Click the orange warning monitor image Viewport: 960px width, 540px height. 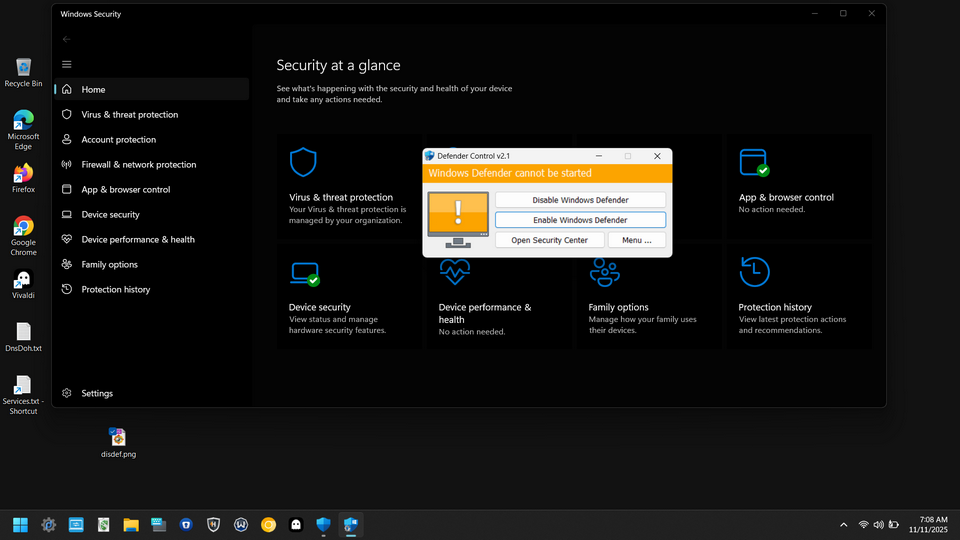point(458,220)
